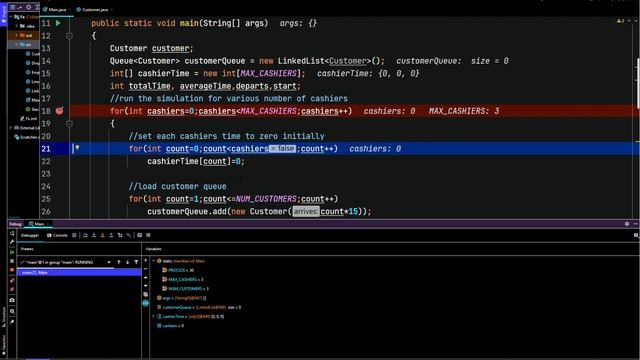Screen dimensions: 640x360
Task: Collapse src folder in project tree
Action: pyautogui.click(x=17, y=44)
